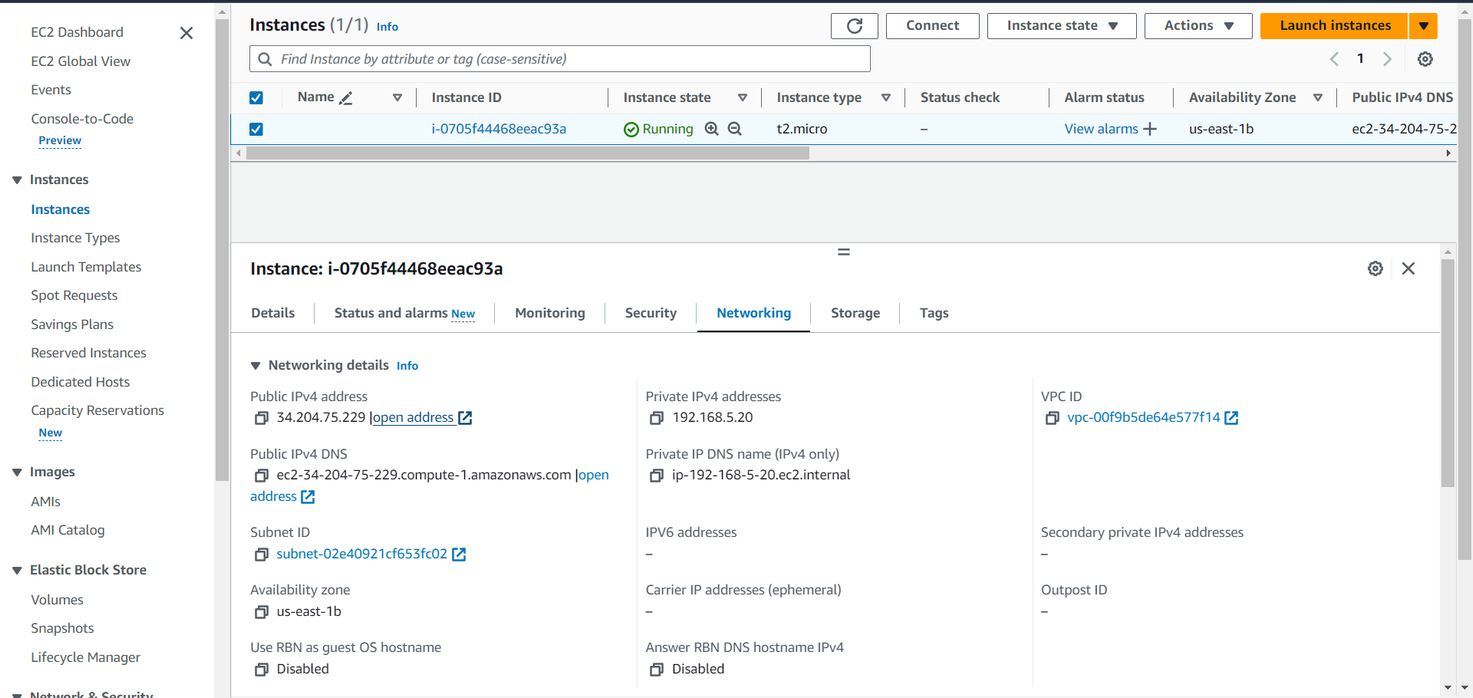The width and height of the screenshot is (1473, 698).
Task: Toggle the select-all instances header checkbox
Action: (x=256, y=98)
